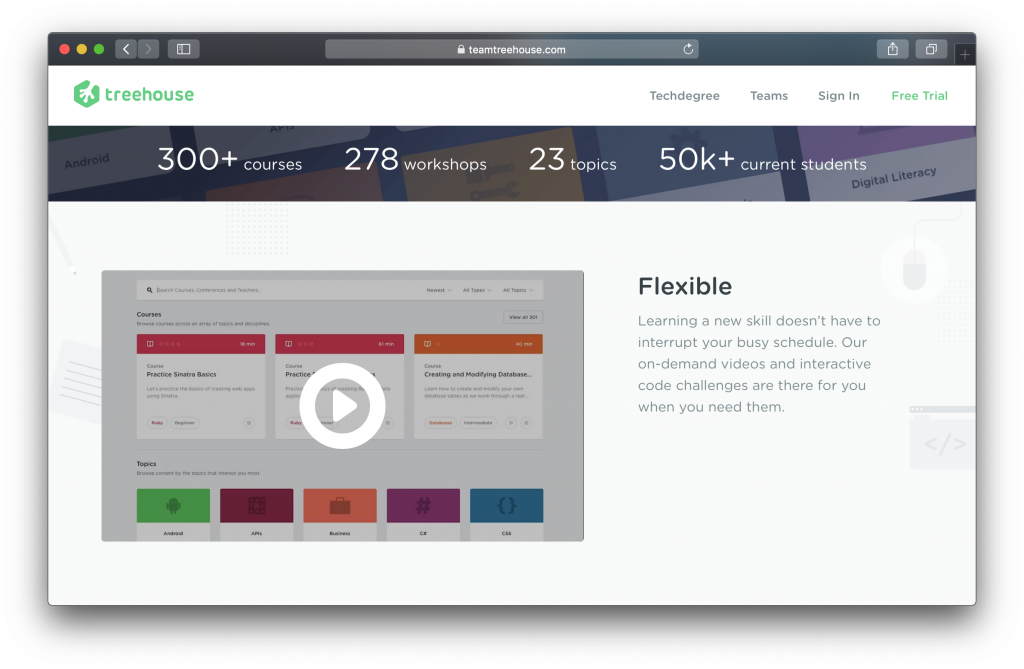
Task: Star the Creating and Modifying Database course
Action: [x=526, y=423]
